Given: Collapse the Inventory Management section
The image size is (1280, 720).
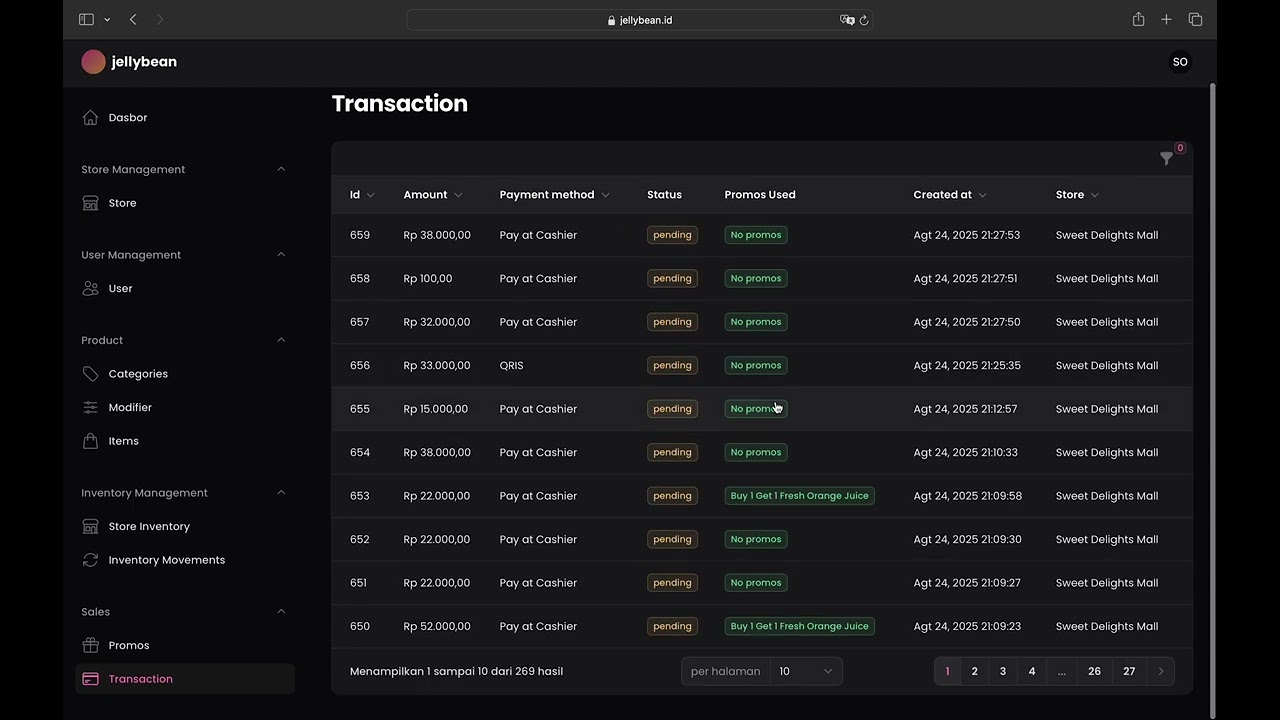Looking at the screenshot, I should [x=281, y=492].
